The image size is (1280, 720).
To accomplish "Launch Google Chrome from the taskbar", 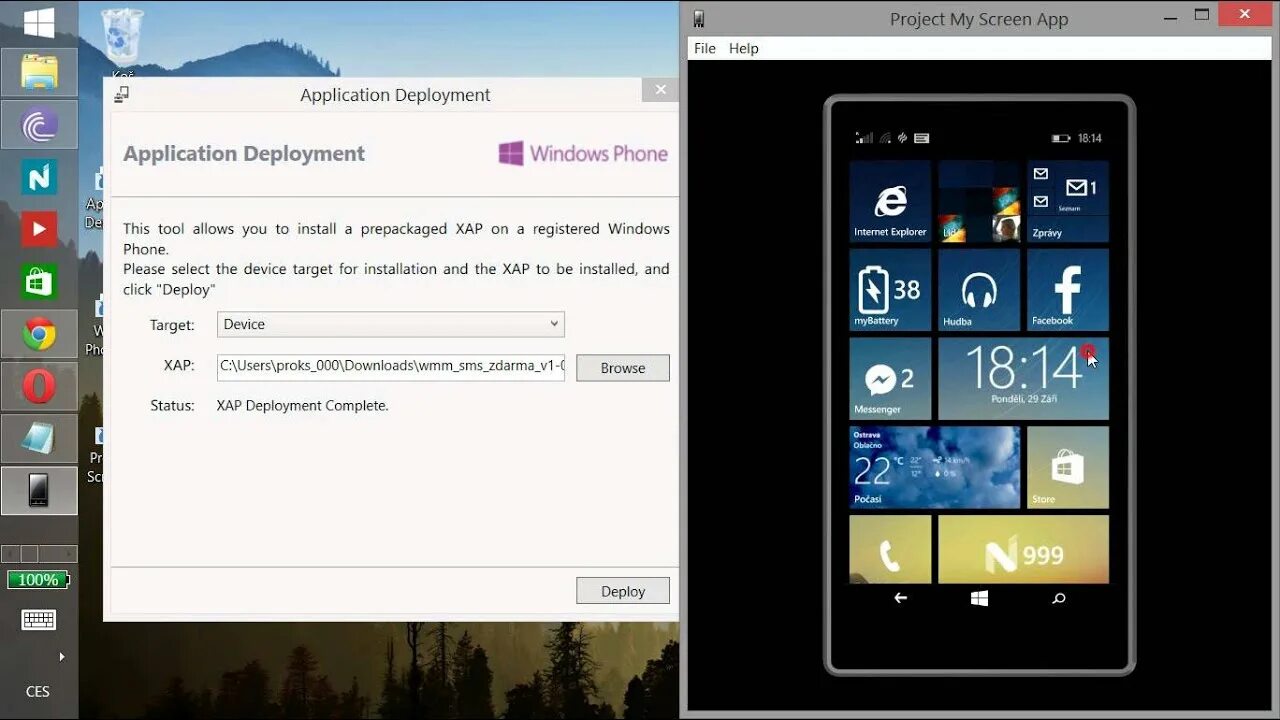I will [39, 334].
